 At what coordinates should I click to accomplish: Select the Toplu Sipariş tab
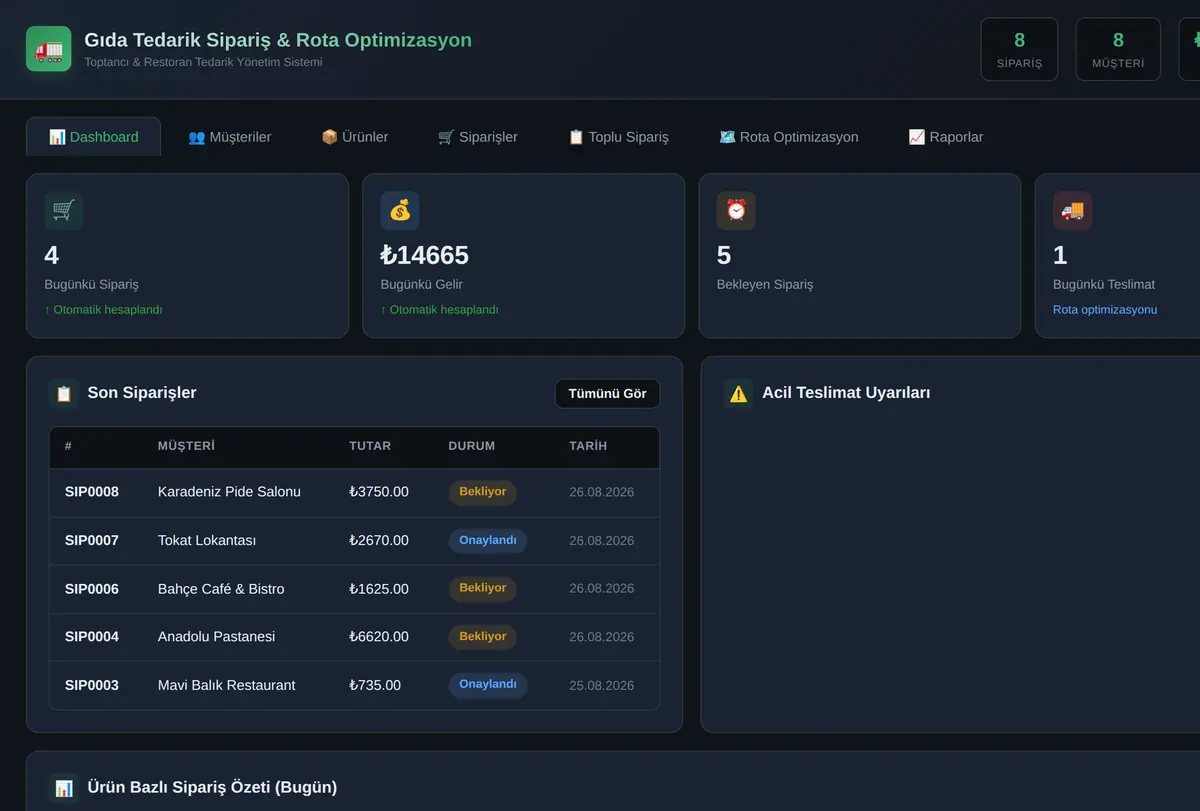tap(618, 137)
